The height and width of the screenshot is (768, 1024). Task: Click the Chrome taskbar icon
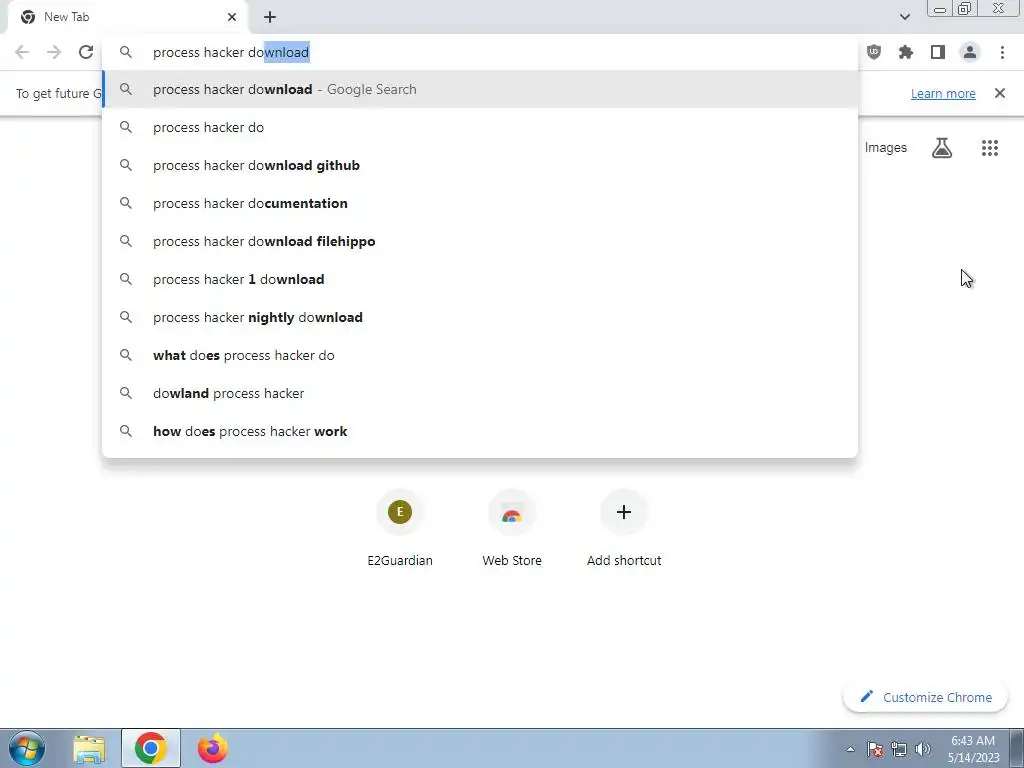(151, 748)
